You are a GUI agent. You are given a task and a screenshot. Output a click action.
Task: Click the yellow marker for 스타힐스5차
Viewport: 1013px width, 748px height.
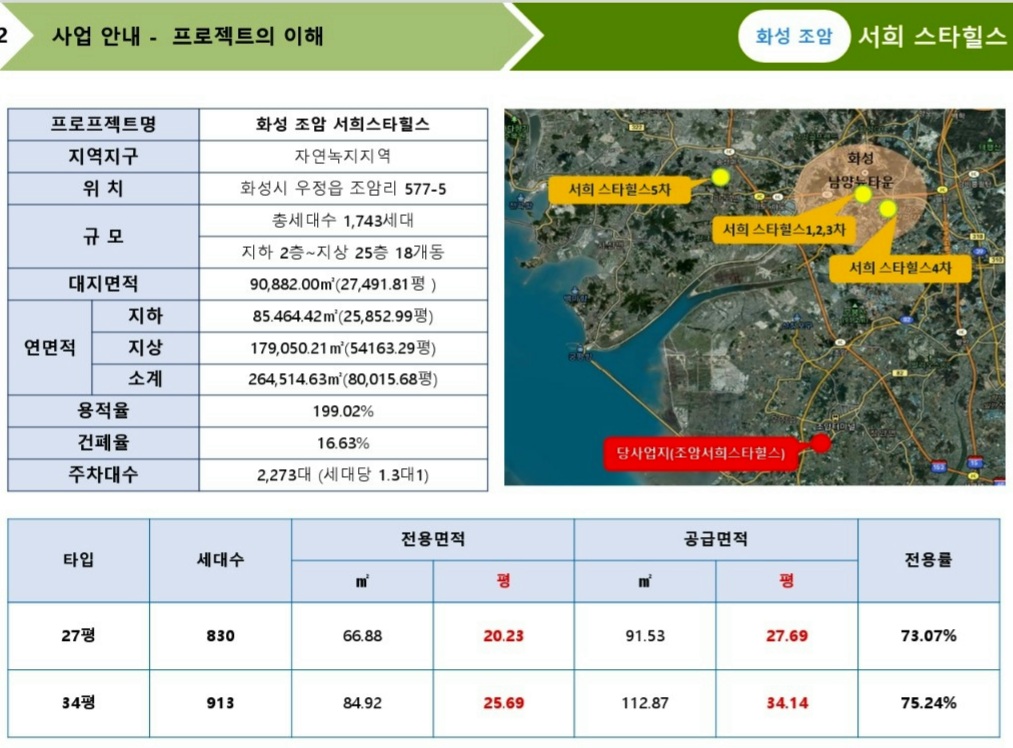pos(720,176)
